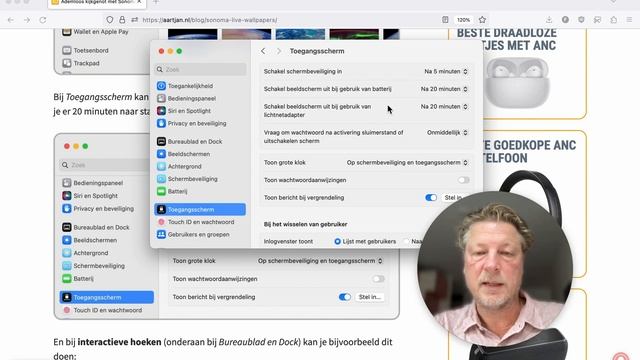Go back with settings header chevron
This screenshot has width=640, height=360.
pyautogui.click(x=263, y=51)
